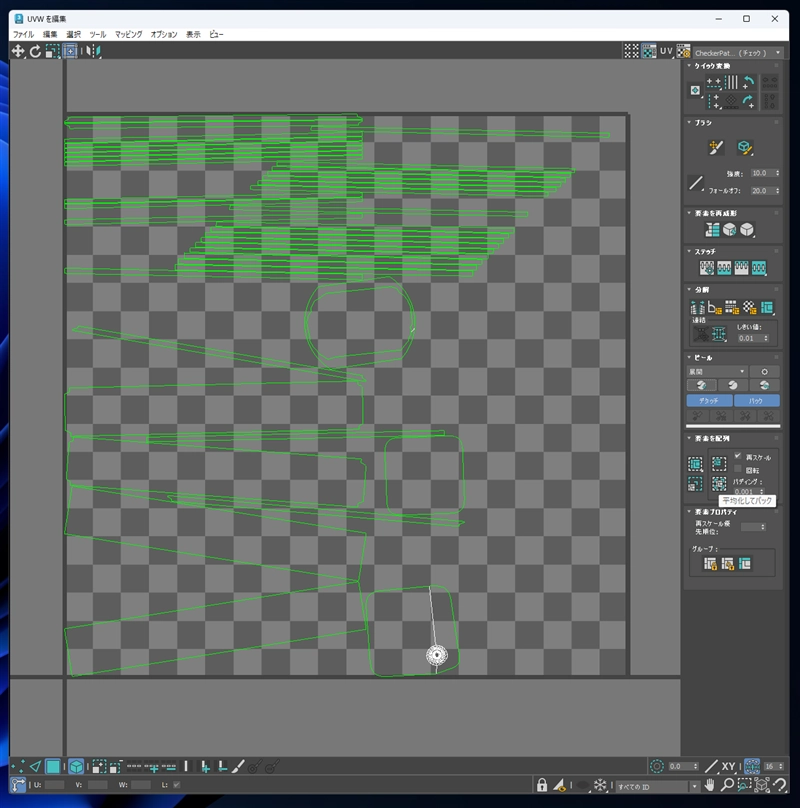Enable the 回転 checkbox
The image size is (800, 808).
coord(738,468)
